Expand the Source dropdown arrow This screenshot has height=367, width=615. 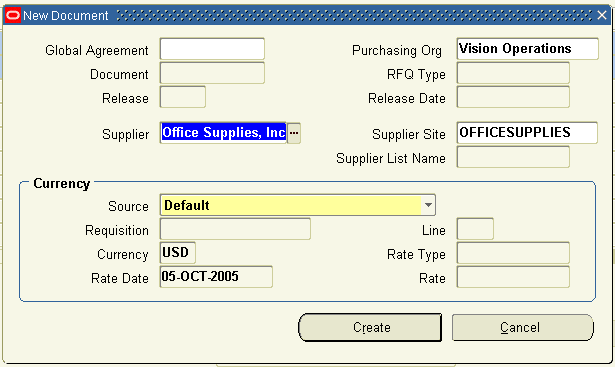428,205
